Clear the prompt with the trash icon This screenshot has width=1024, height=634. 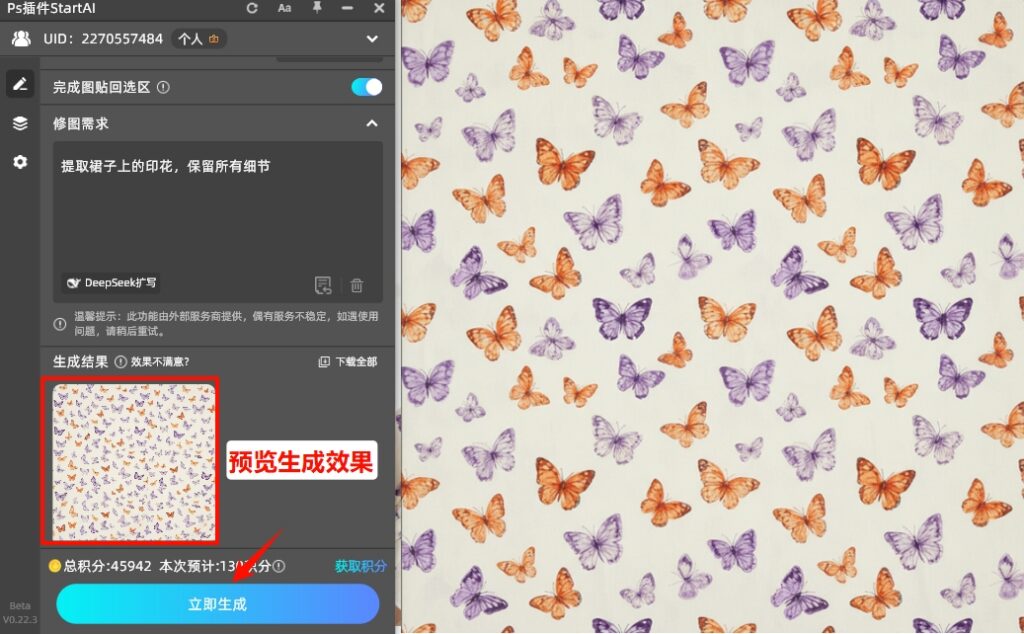coord(357,286)
